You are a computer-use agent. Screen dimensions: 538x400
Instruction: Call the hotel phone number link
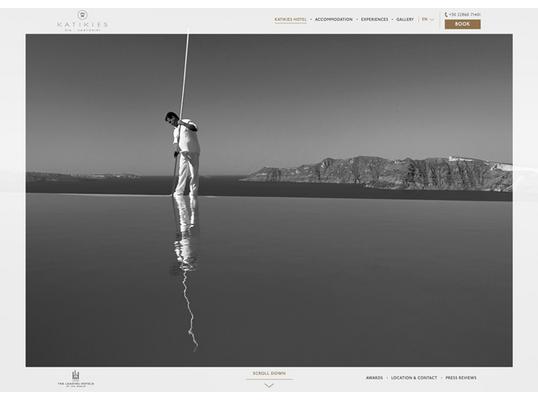(x=464, y=14)
